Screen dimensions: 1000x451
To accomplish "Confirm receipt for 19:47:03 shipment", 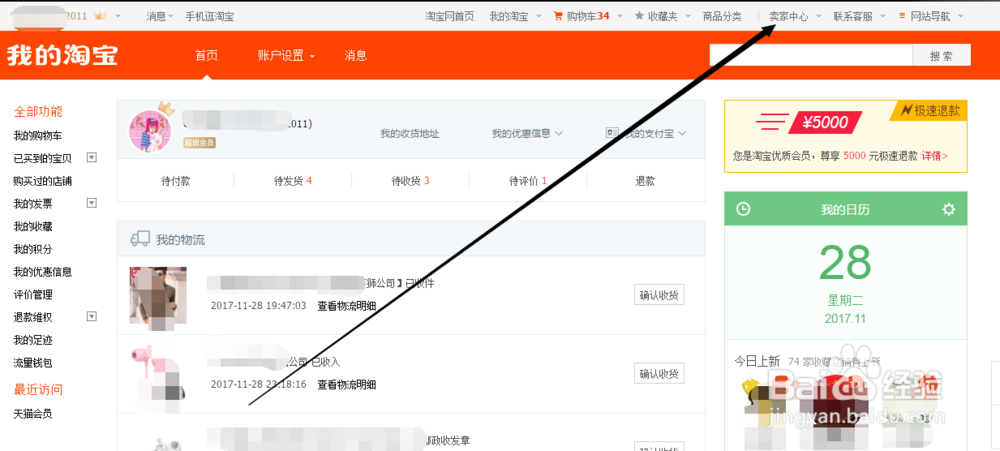I will (x=659, y=295).
